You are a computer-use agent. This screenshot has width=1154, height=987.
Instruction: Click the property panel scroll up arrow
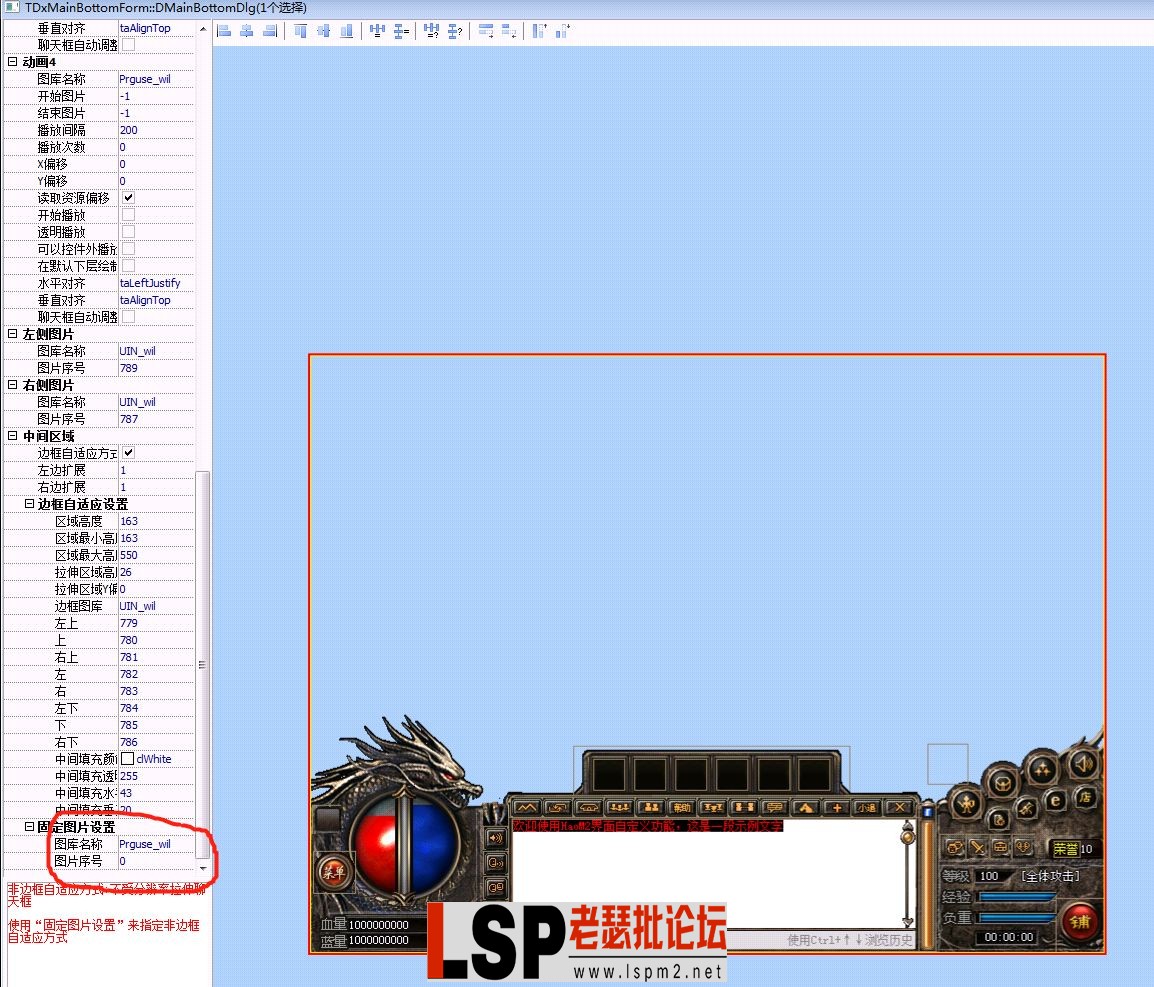tap(203, 29)
